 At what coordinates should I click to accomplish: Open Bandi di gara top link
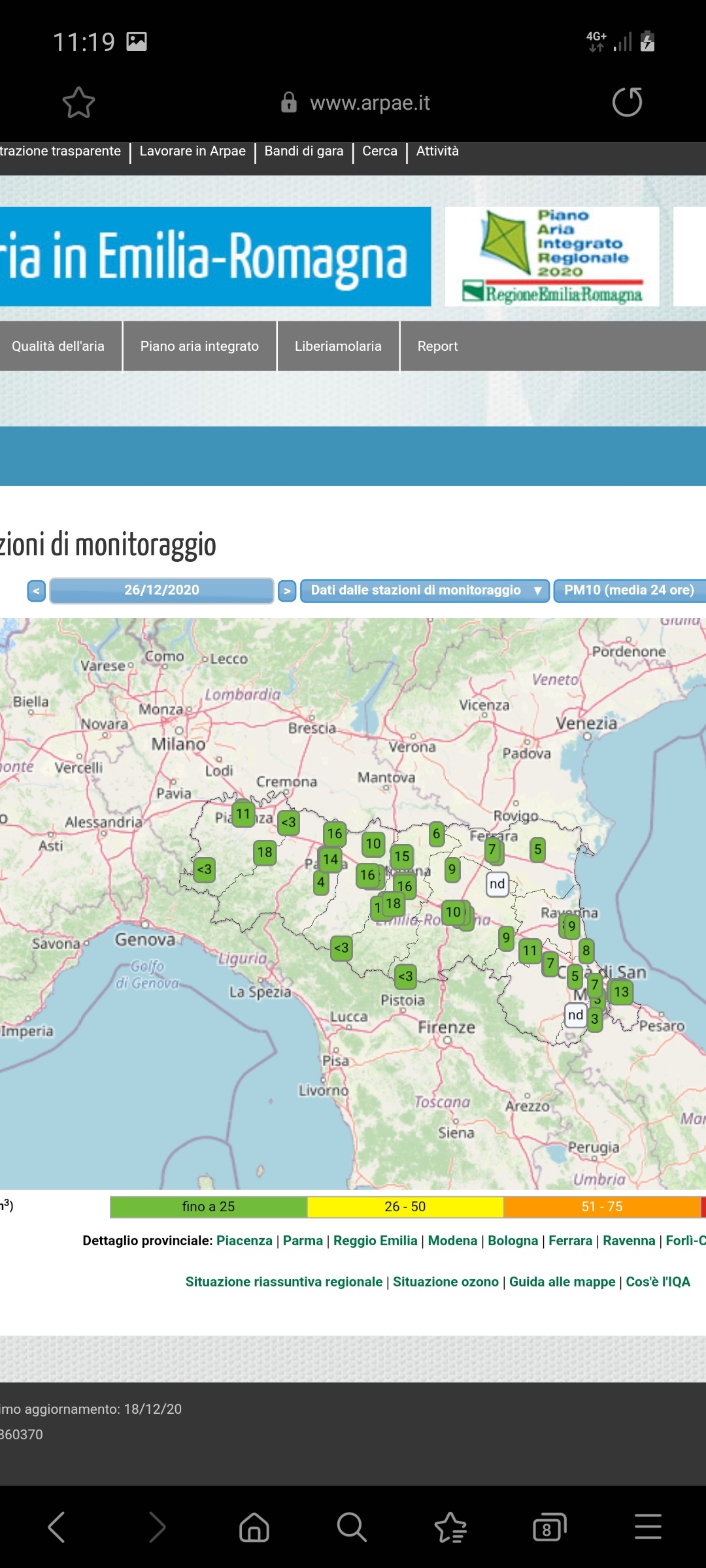(x=304, y=151)
